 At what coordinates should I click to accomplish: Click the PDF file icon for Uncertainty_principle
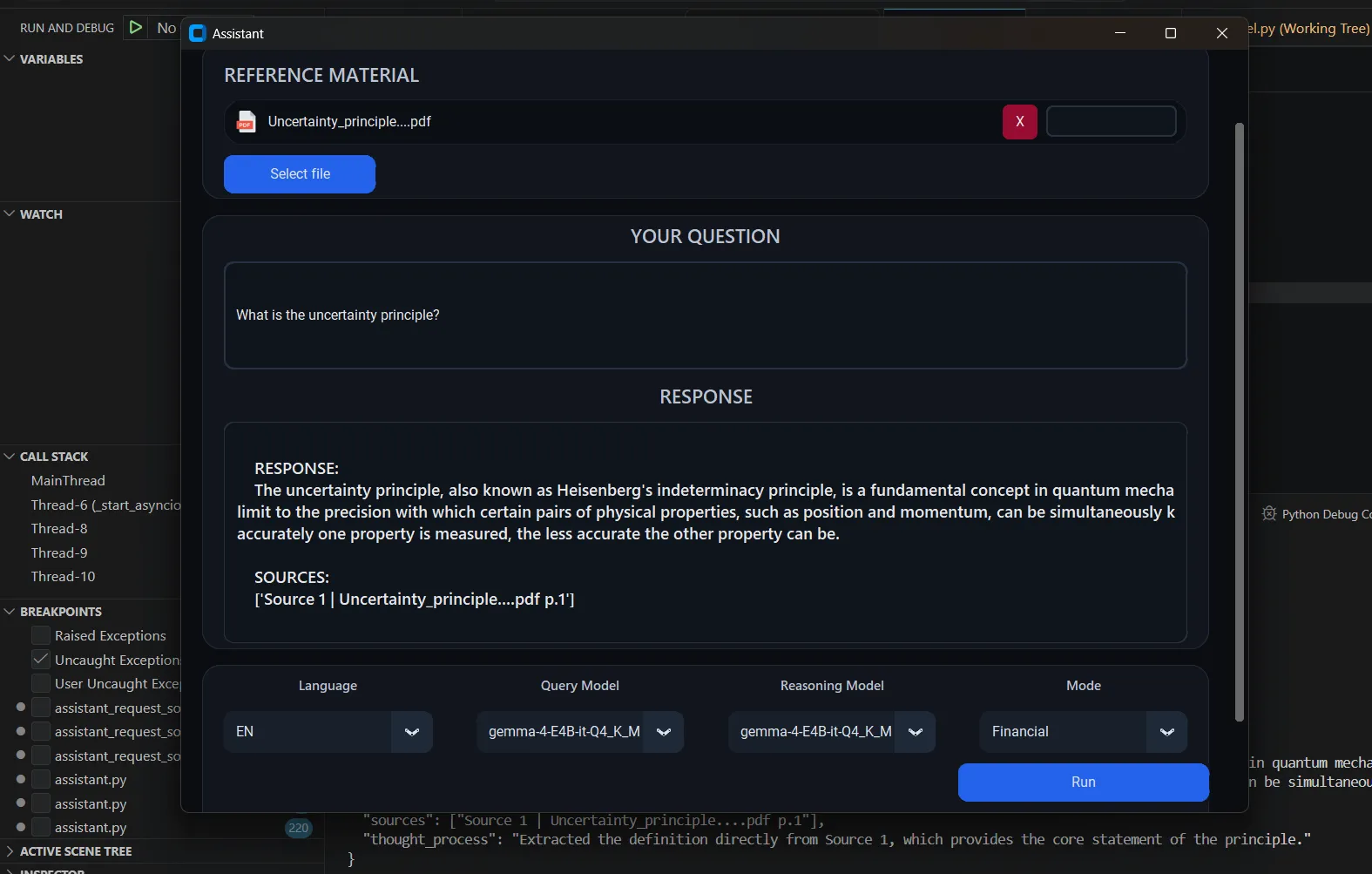(247, 121)
